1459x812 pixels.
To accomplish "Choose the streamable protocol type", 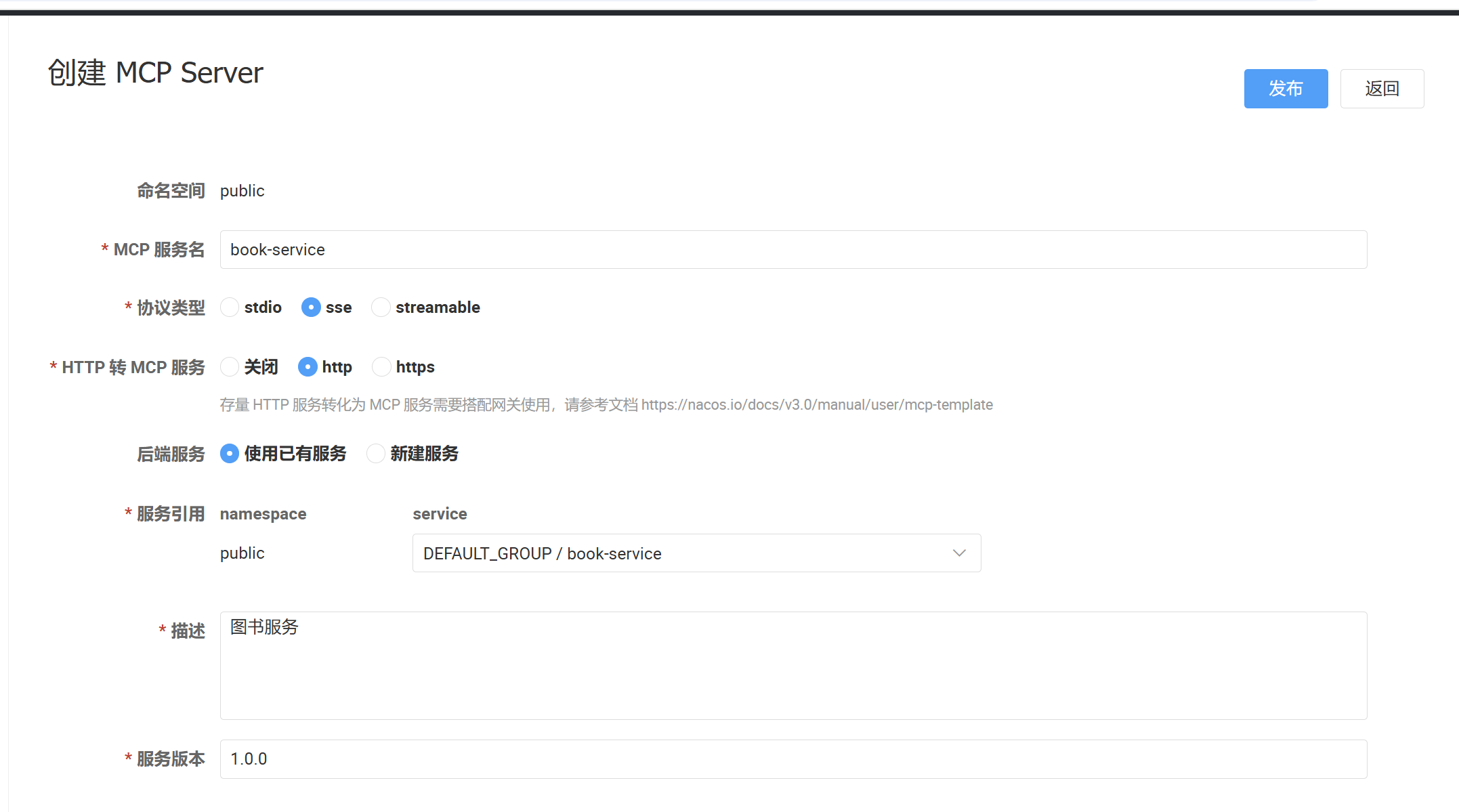I will point(381,307).
